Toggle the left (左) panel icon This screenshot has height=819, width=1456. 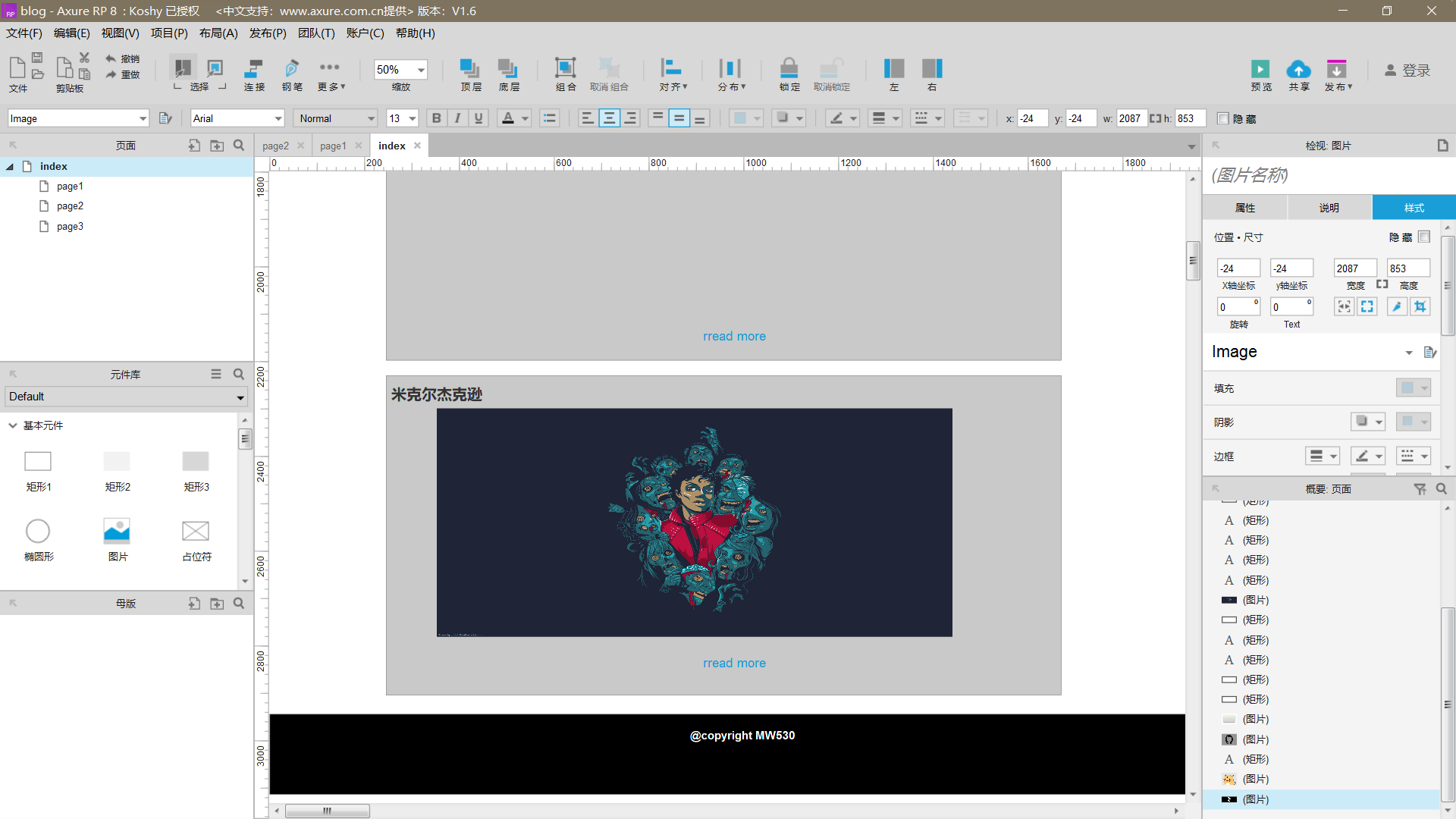894,68
